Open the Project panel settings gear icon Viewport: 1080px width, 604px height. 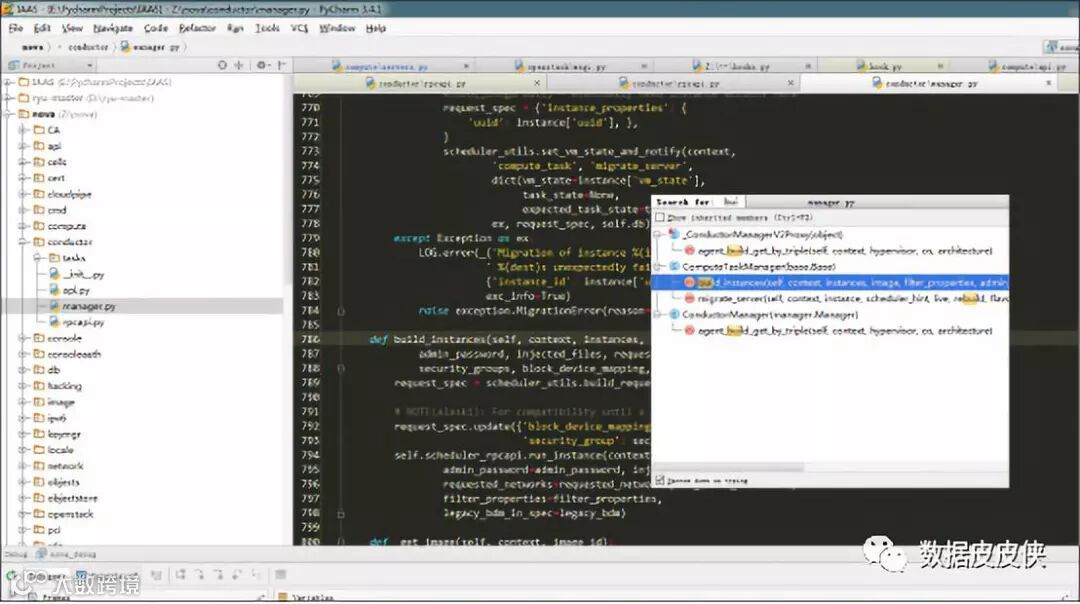[x=262, y=65]
